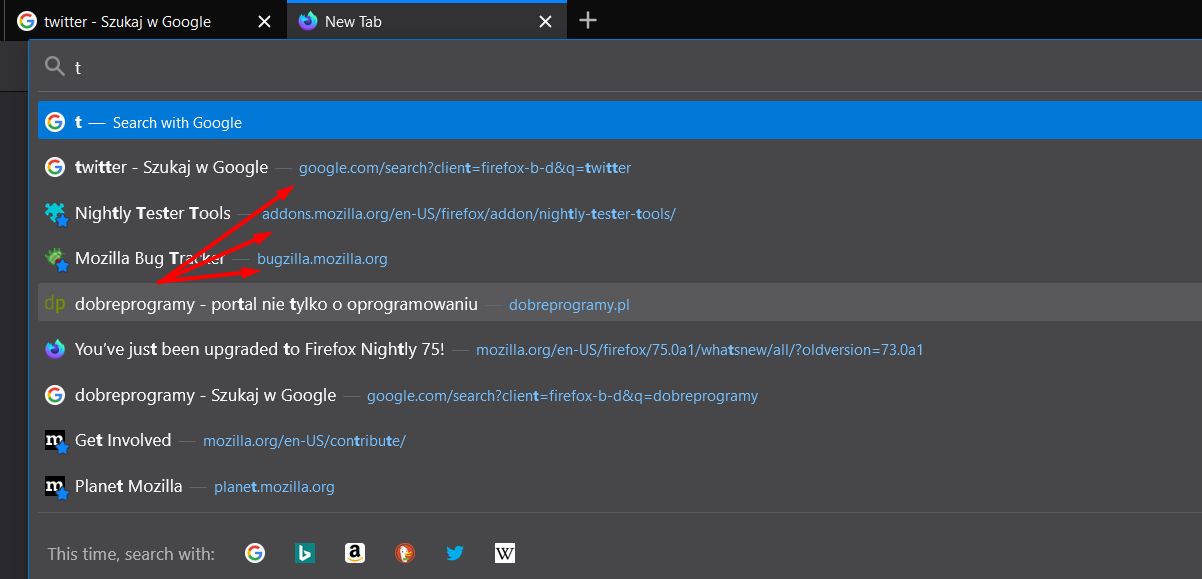Open the bugzilla.mozilla.org link
Viewport: 1202px width, 579px height.
(x=322, y=258)
